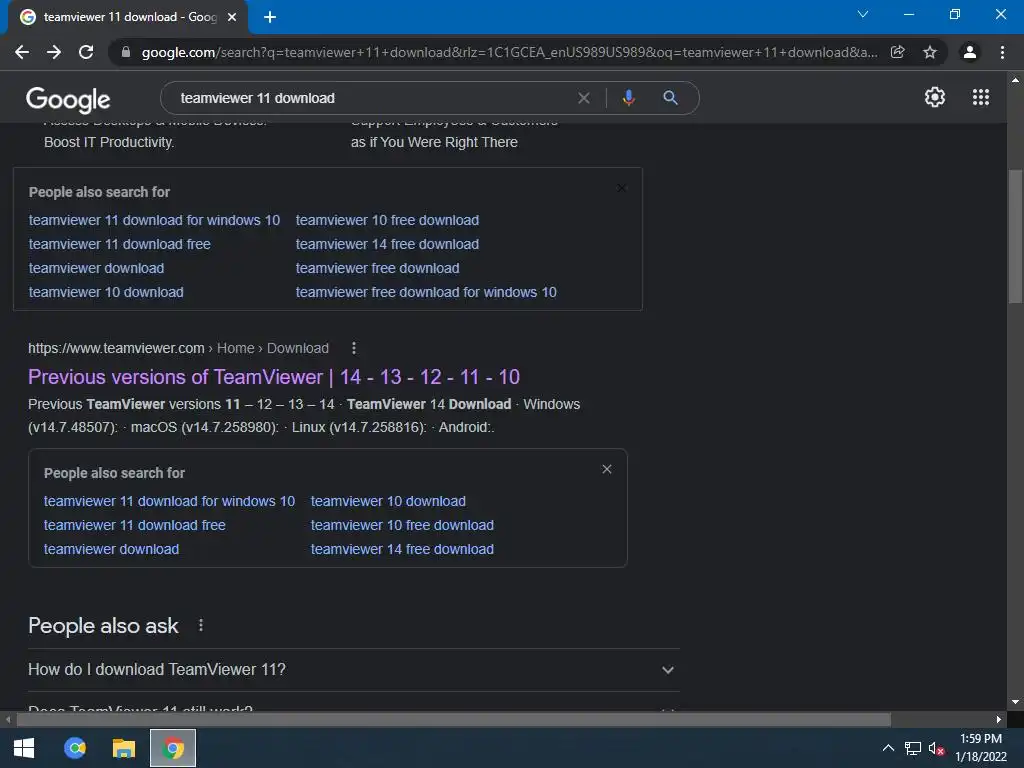Reload the current page

(86, 52)
